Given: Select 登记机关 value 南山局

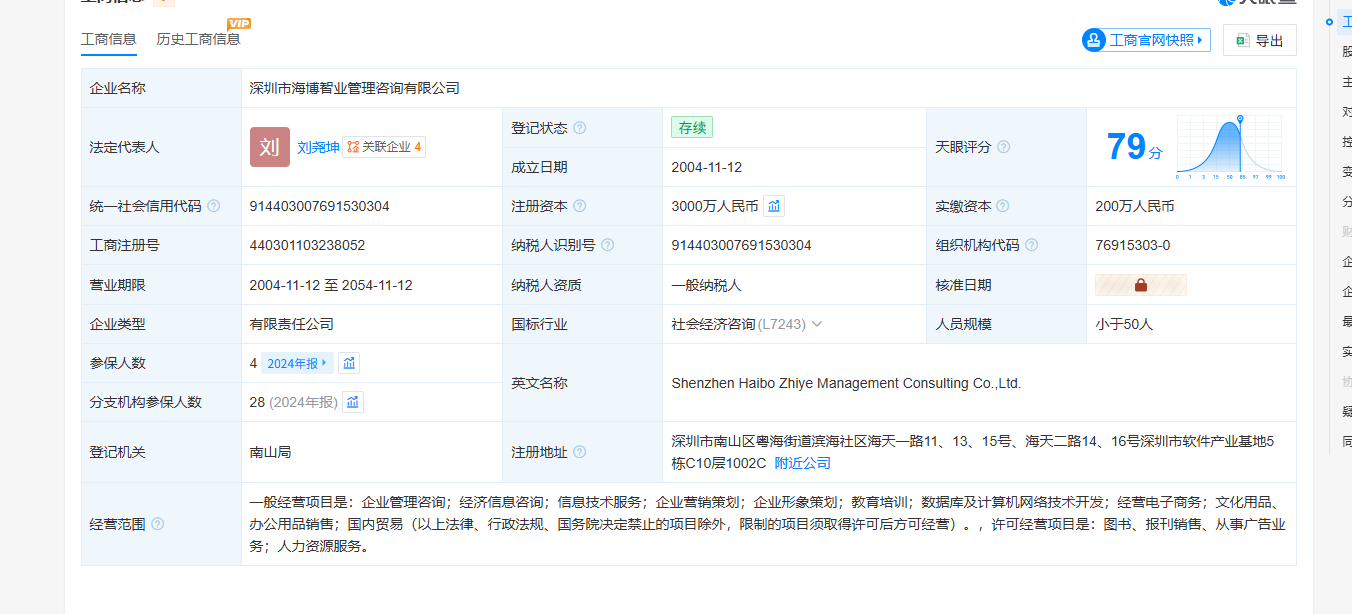Looking at the screenshot, I should pos(271,452).
